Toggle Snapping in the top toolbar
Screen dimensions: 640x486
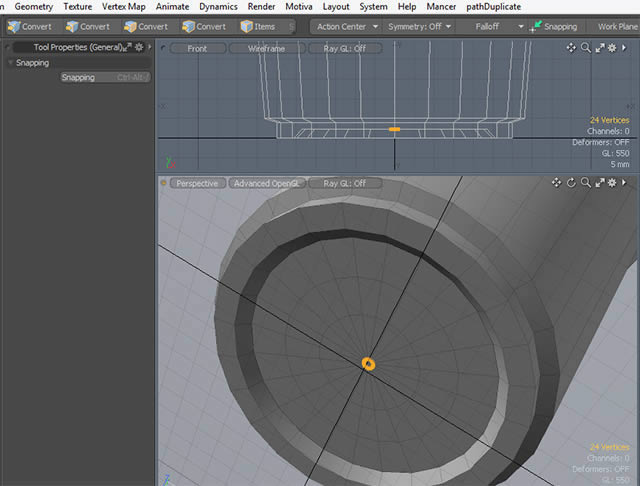click(554, 27)
